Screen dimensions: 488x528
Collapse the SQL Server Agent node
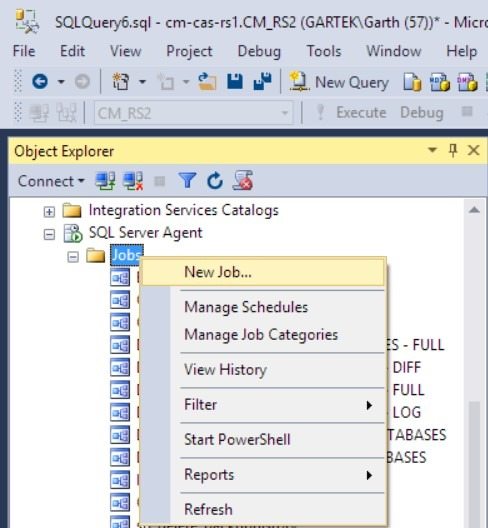(x=49, y=234)
